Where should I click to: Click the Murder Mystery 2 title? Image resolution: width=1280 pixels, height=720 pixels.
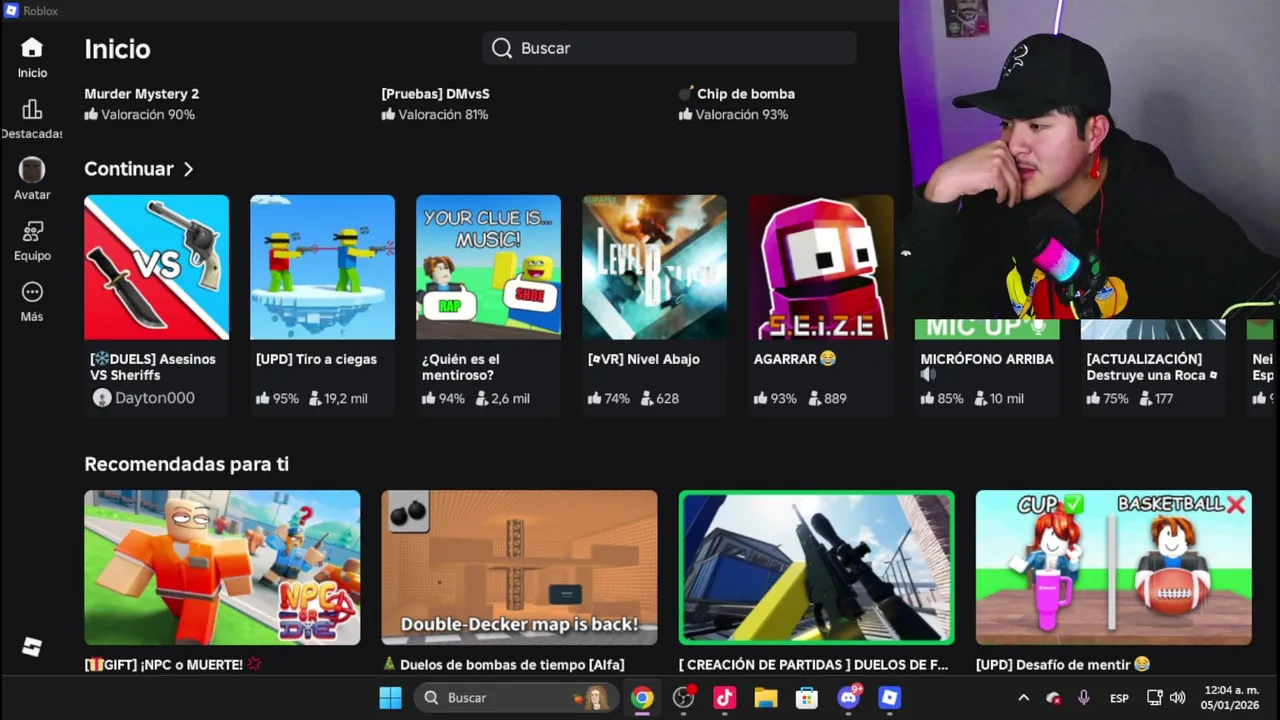(x=141, y=94)
